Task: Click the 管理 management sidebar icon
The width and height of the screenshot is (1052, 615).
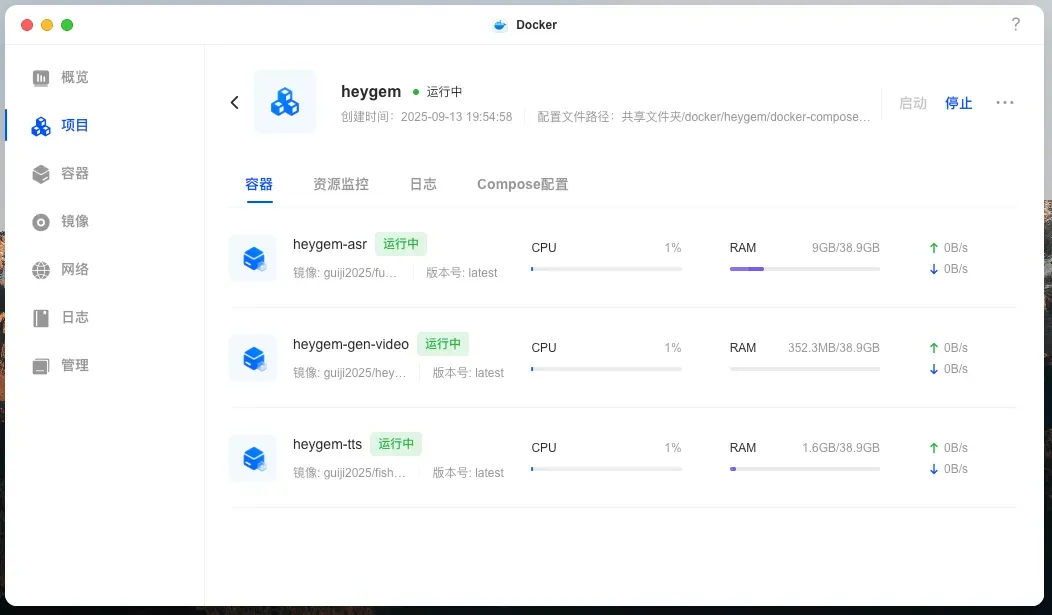Action: point(41,366)
